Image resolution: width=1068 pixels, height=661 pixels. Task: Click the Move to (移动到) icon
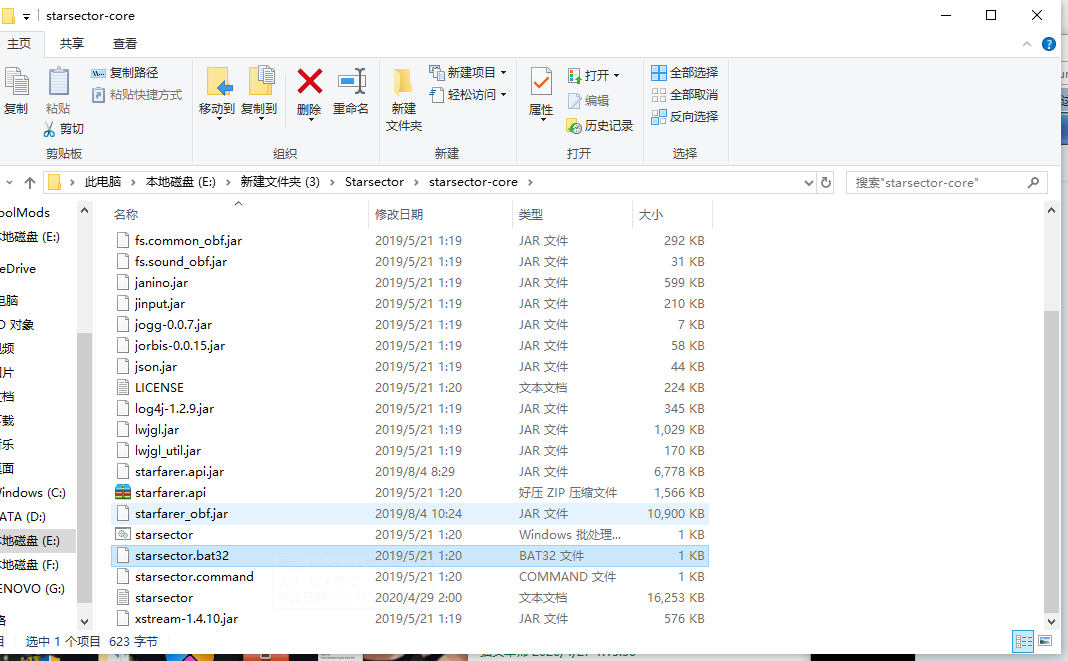[x=217, y=82]
